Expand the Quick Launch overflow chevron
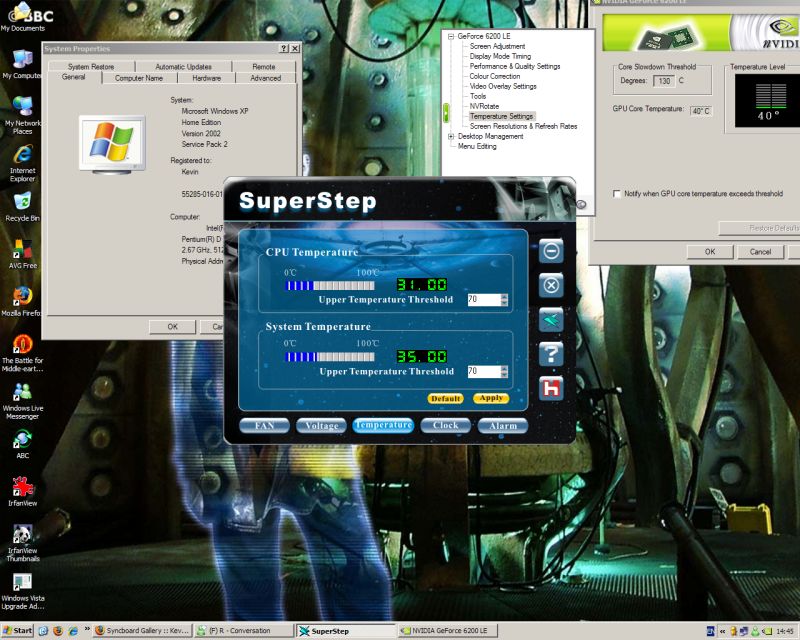Viewport: 800px width, 640px height. [x=87, y=629]
